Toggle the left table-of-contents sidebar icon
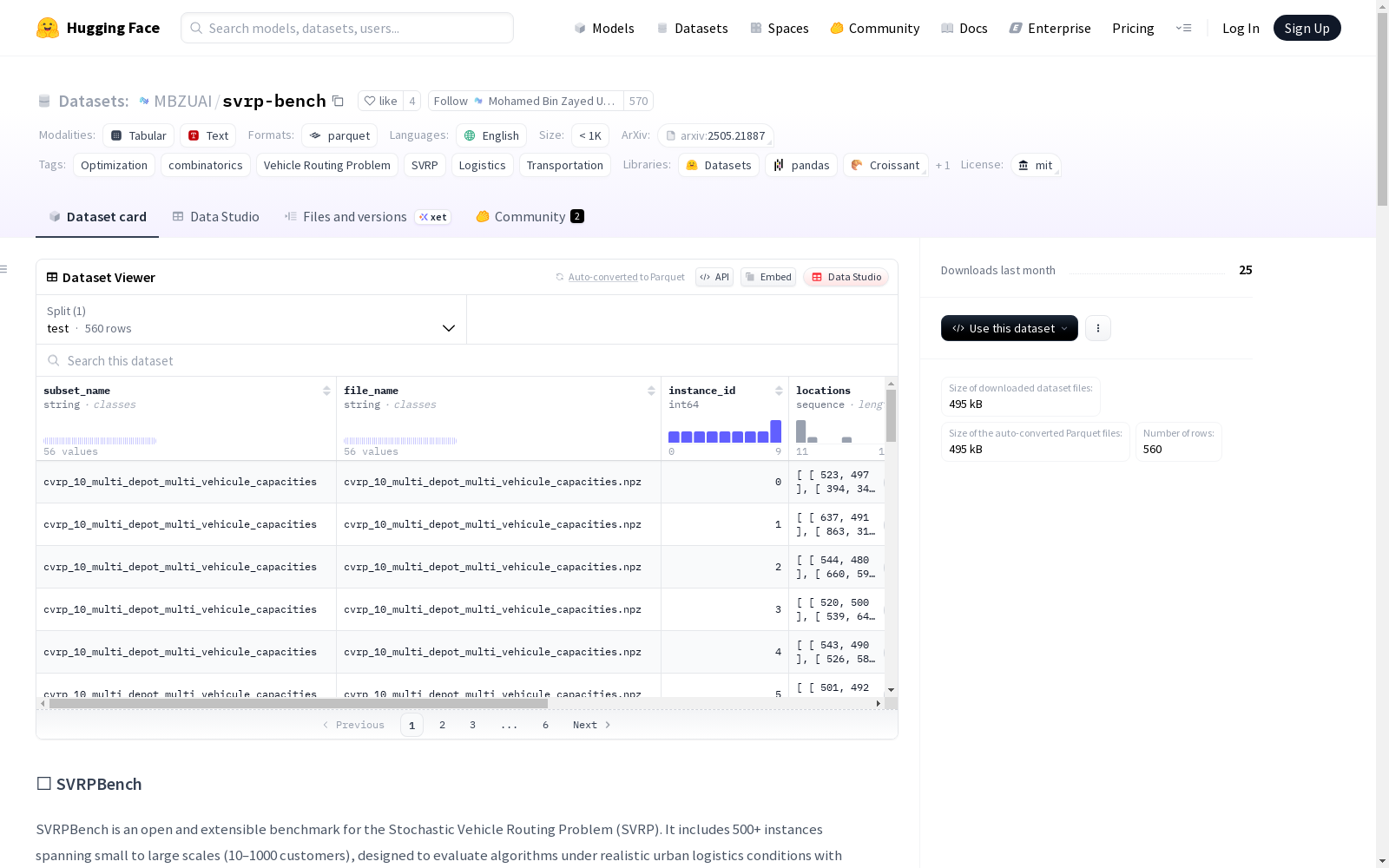Viewport: 1389px width, 868px height. click(x=4, y=269)
